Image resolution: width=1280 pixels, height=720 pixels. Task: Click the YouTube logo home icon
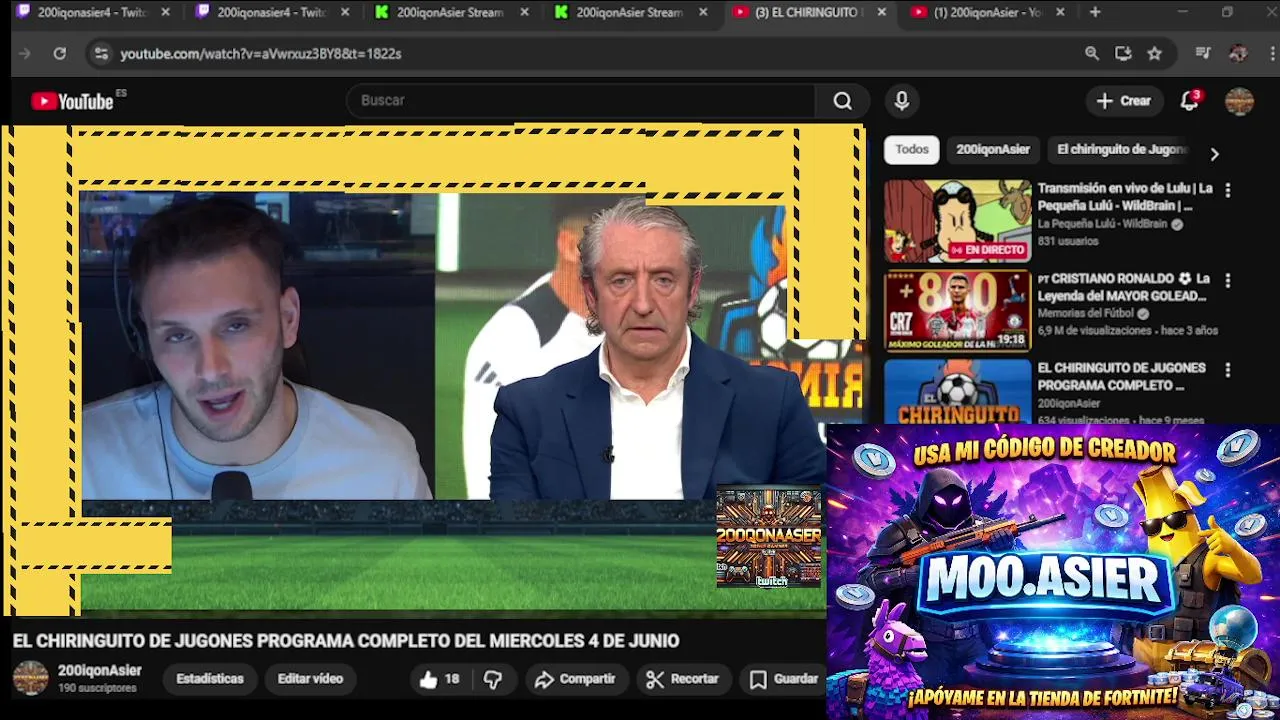coord(72,101)
